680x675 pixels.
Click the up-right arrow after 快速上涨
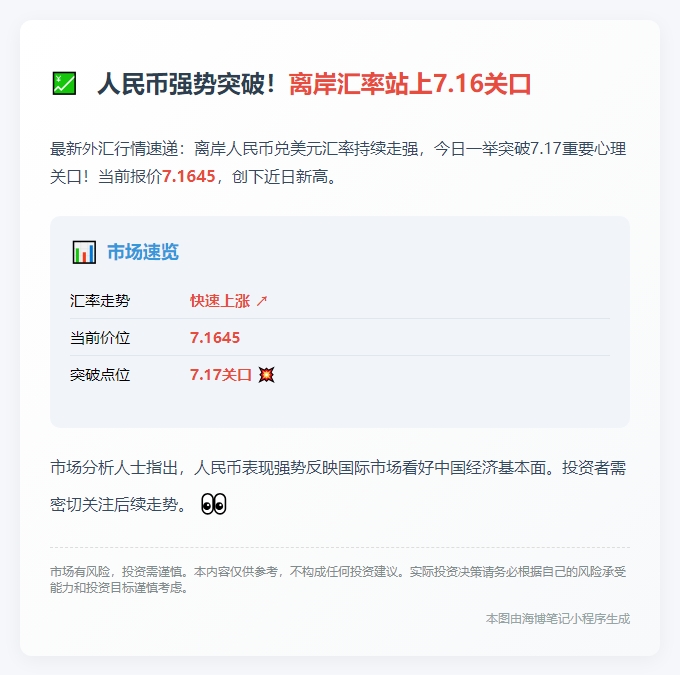(262, 301)
